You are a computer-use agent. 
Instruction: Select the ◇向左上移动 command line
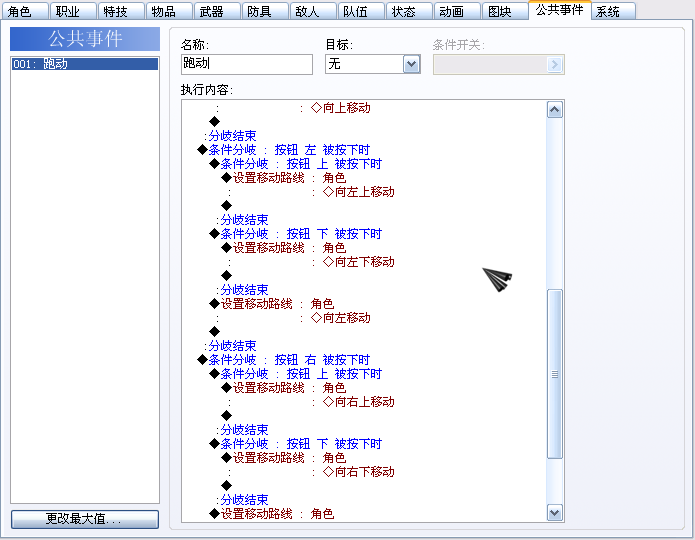(358, 192)
